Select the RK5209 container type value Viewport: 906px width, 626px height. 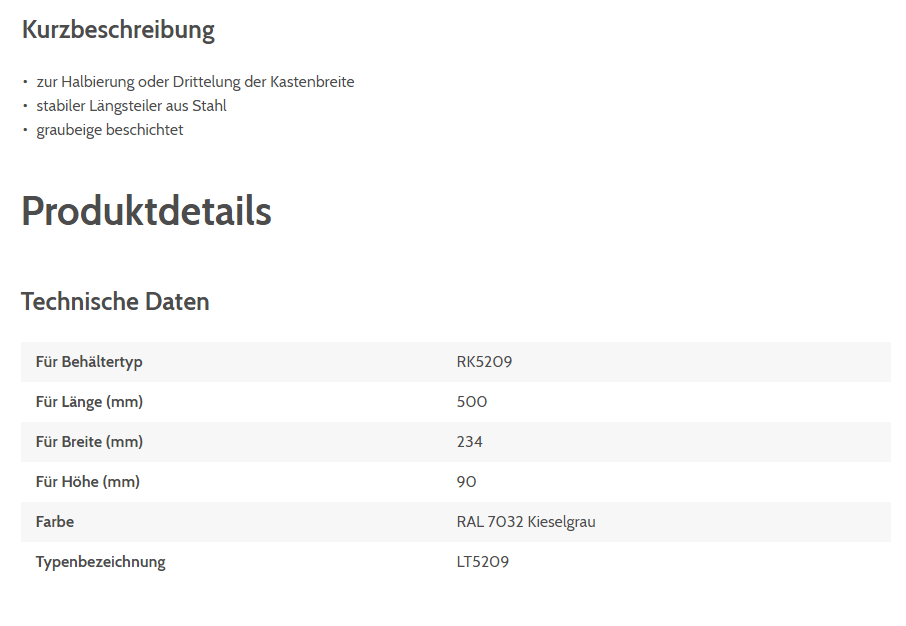click(x=484, y=362)
